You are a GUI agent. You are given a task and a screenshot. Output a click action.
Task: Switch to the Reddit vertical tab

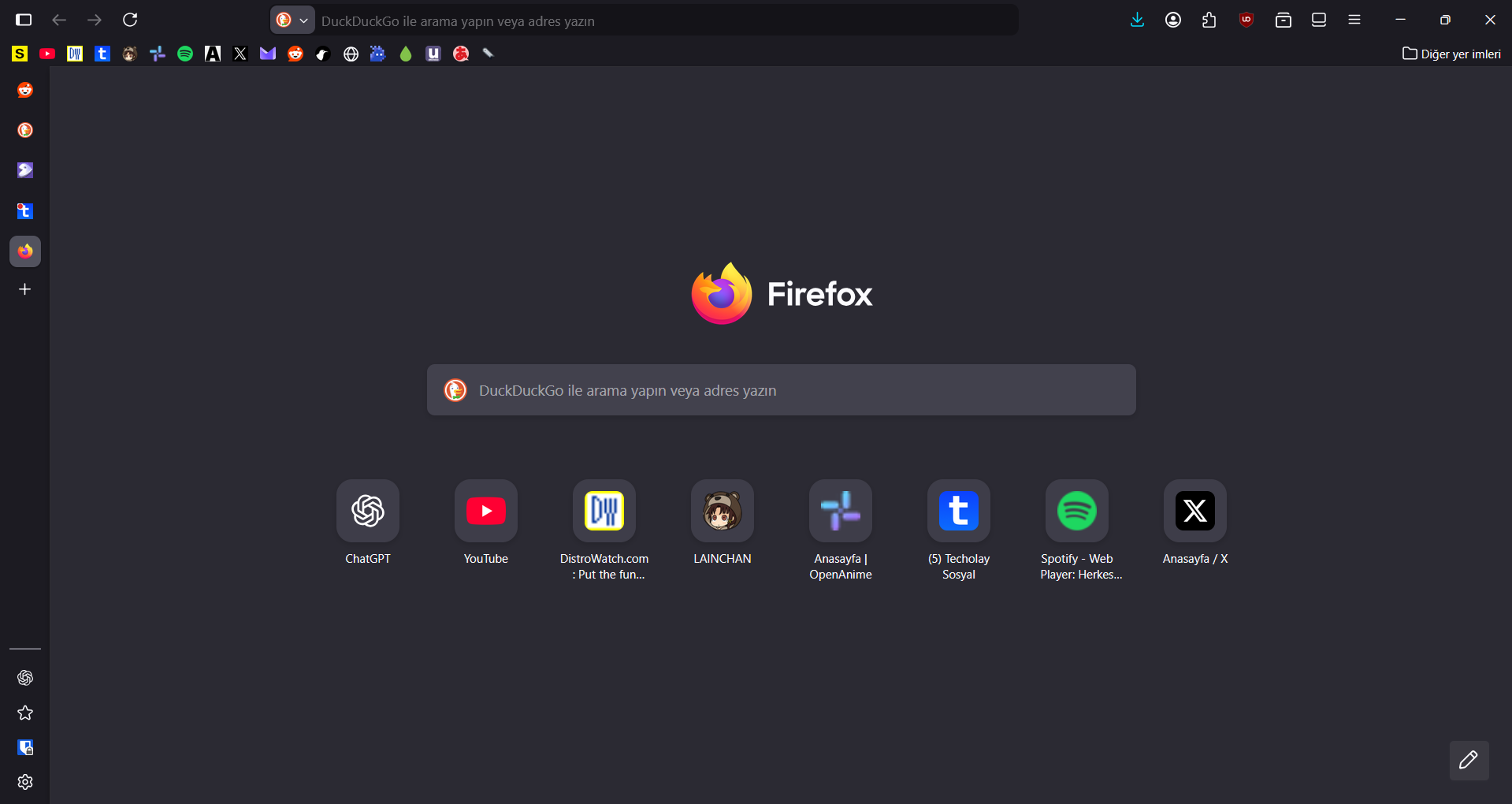coord(25,90)
